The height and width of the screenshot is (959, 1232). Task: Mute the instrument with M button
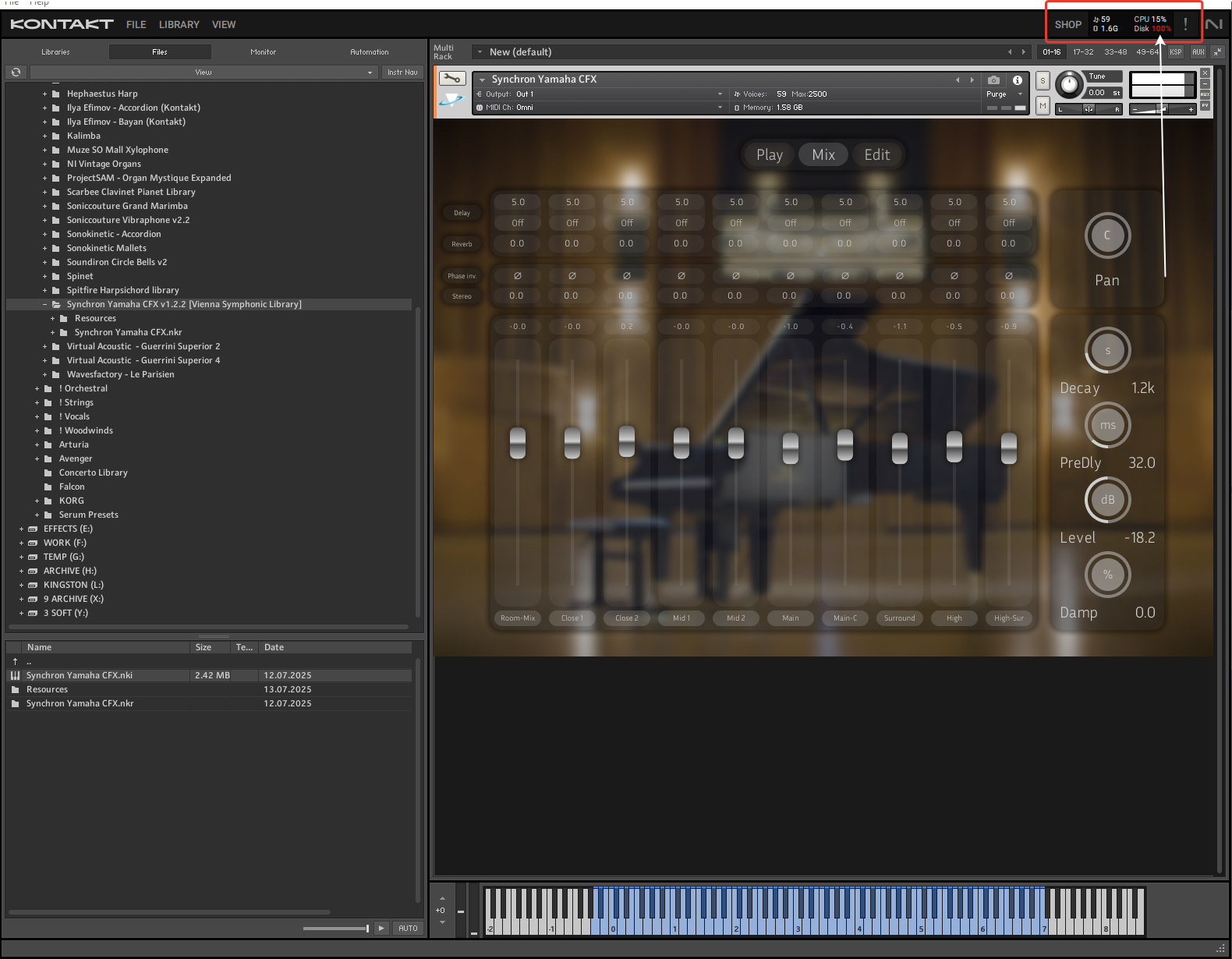point(1043,105)
